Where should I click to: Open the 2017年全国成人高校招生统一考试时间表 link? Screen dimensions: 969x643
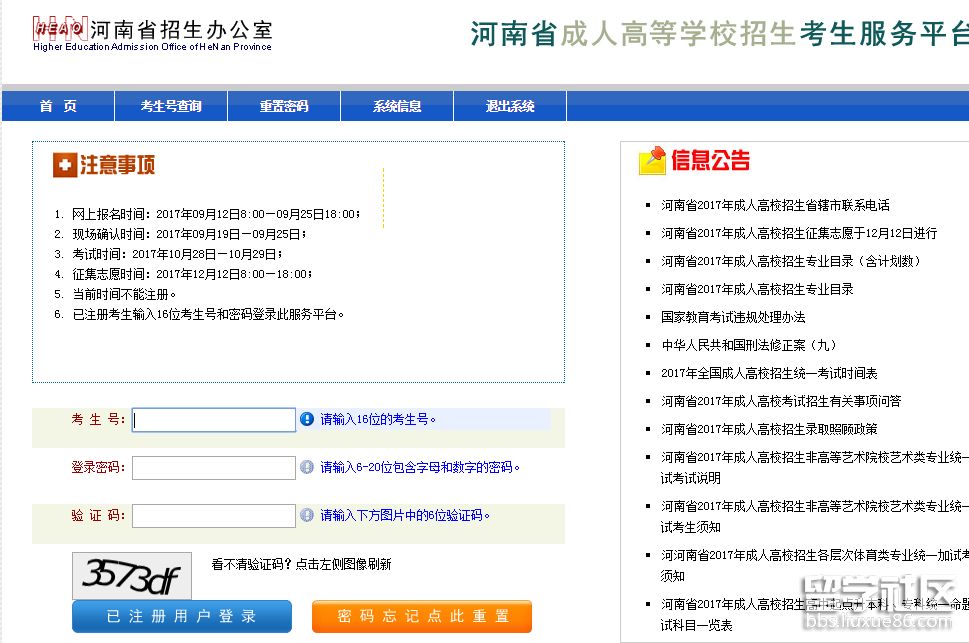[769, 373]
